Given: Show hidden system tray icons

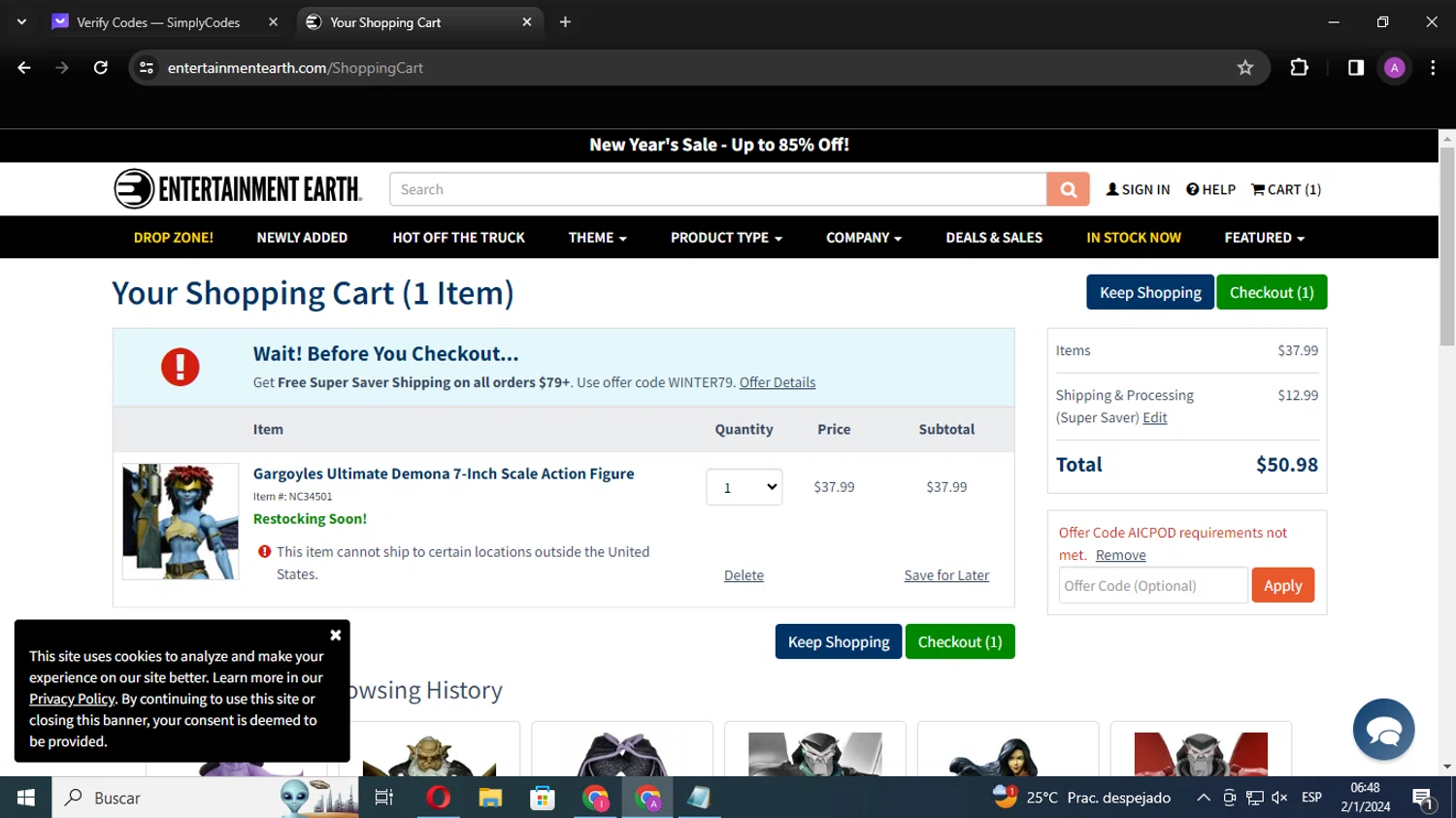Looking at the screenshot, I should tap(1204, 798).
